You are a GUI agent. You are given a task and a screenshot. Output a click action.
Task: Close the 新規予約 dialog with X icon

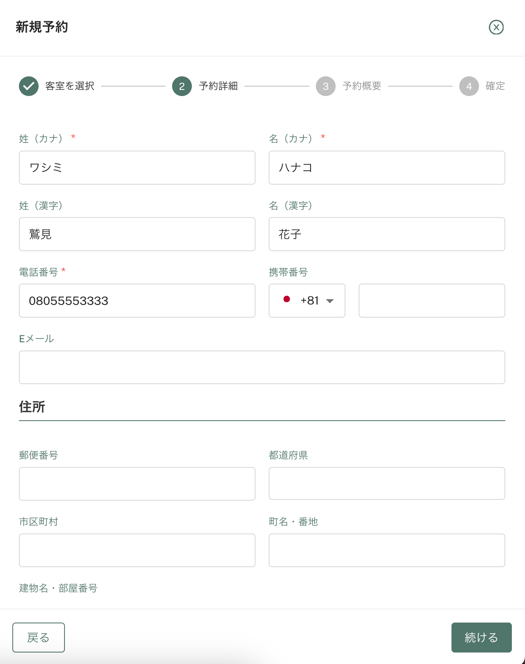496,27
